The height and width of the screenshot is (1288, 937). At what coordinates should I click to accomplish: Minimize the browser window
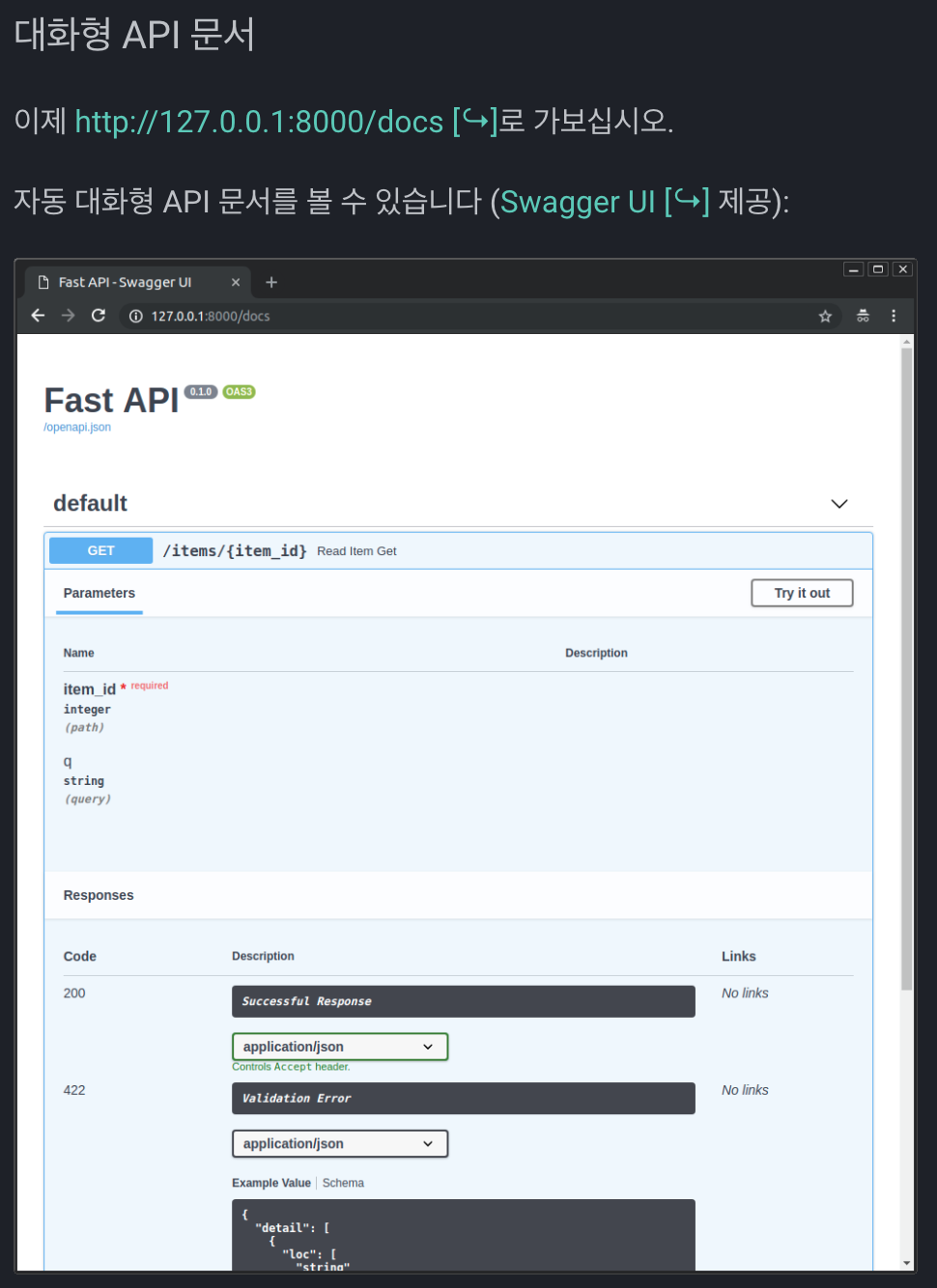click(854, 269)
